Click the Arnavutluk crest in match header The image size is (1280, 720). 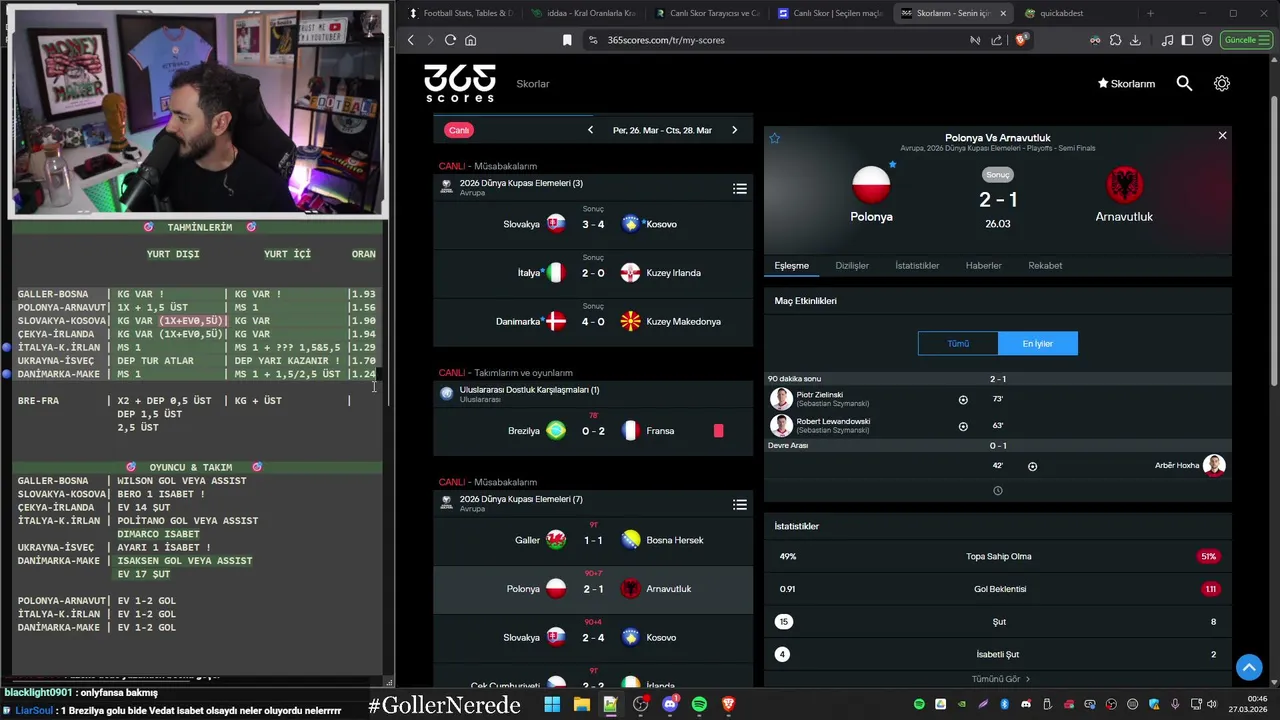click(x=1125, y=184)
